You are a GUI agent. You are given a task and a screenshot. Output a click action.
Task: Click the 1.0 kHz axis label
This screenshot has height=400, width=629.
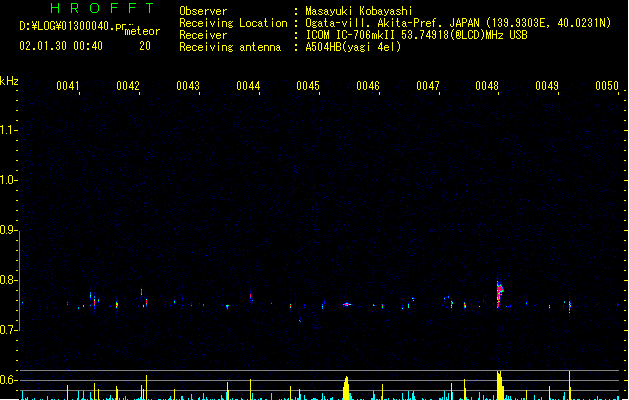(x=8, y=180)
